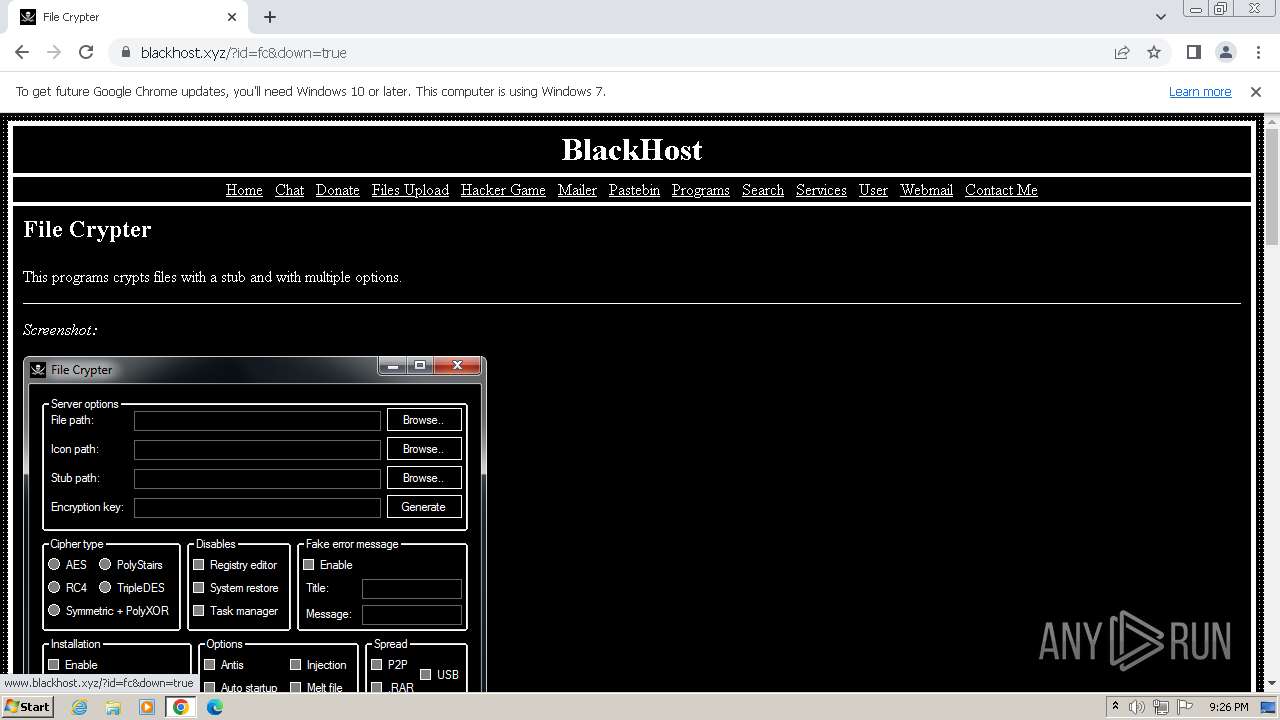The image size is (1280, 720).
Task: Click the page scrollbar down arrow
Action: 1272,683
